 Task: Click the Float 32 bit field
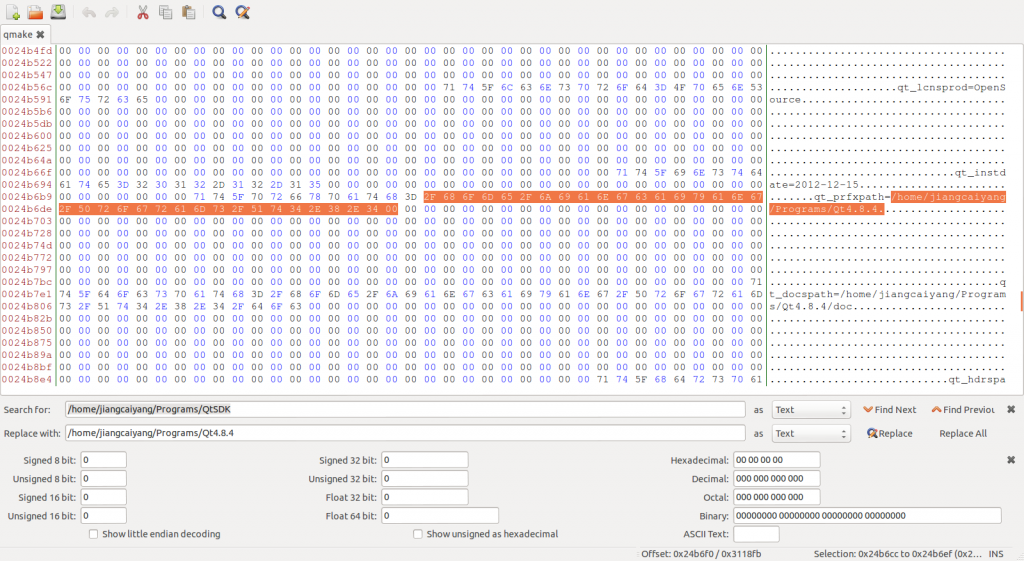pyautogui.click(x=424, y=497)
